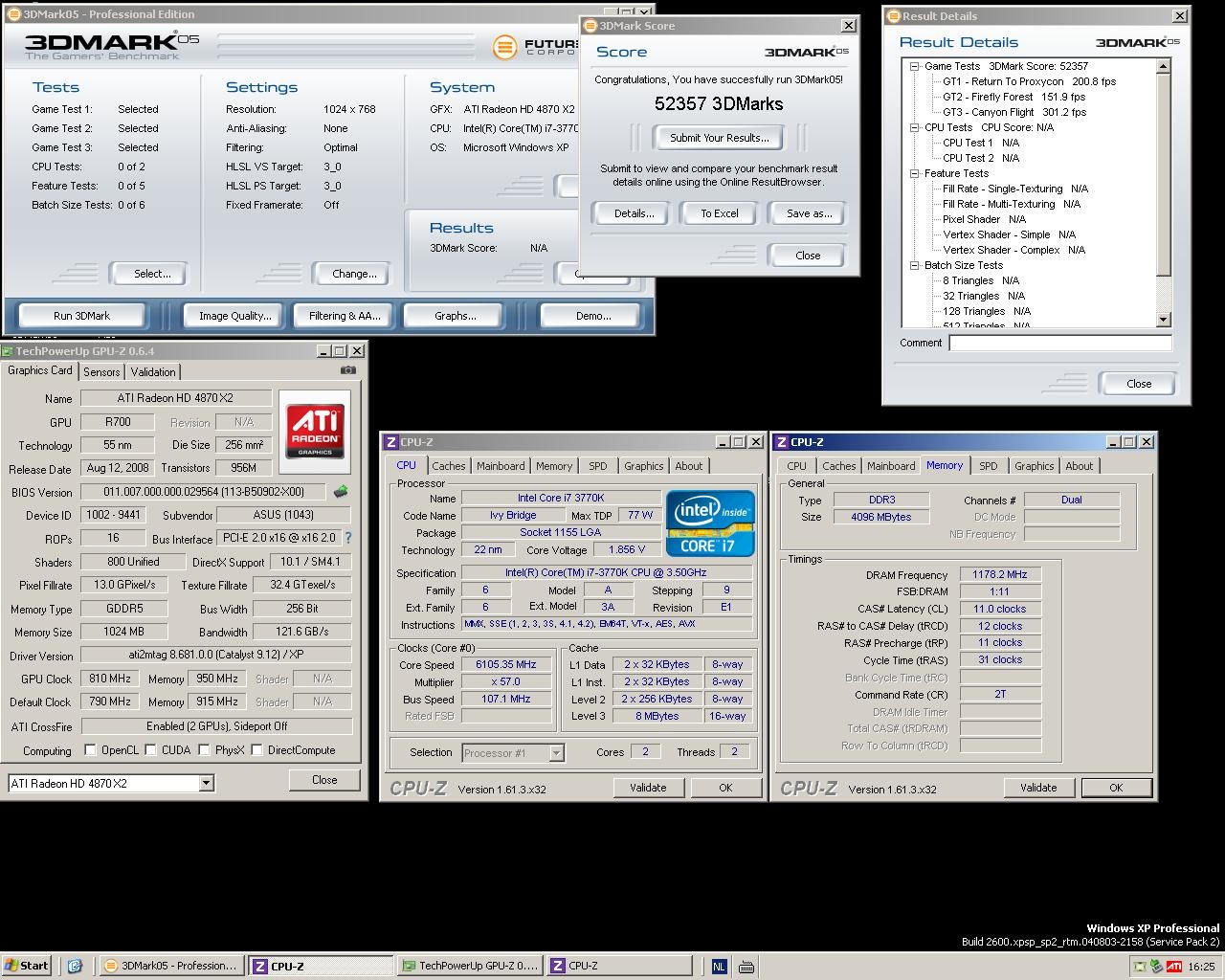Open Internet Explorer from the quick launch
1225x980 pixels.
(75, 966)
